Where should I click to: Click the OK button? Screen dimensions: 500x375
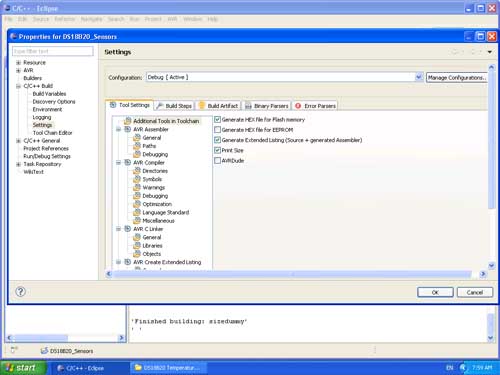pyautogui.click(x=435, y=292)
